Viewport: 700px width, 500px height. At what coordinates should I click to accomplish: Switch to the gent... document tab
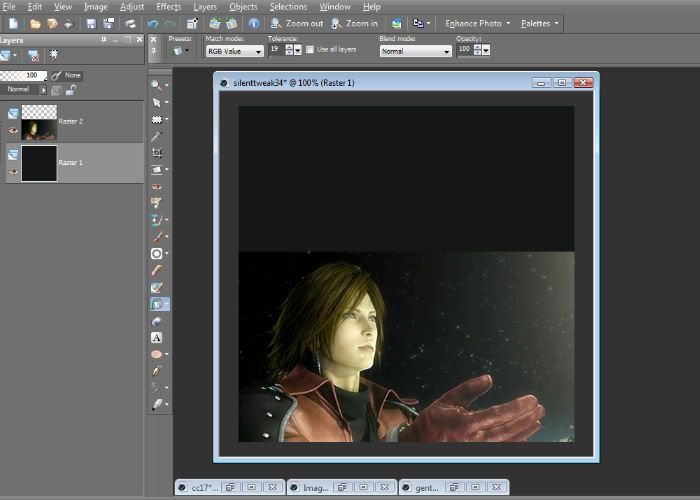tap(426, 488)
